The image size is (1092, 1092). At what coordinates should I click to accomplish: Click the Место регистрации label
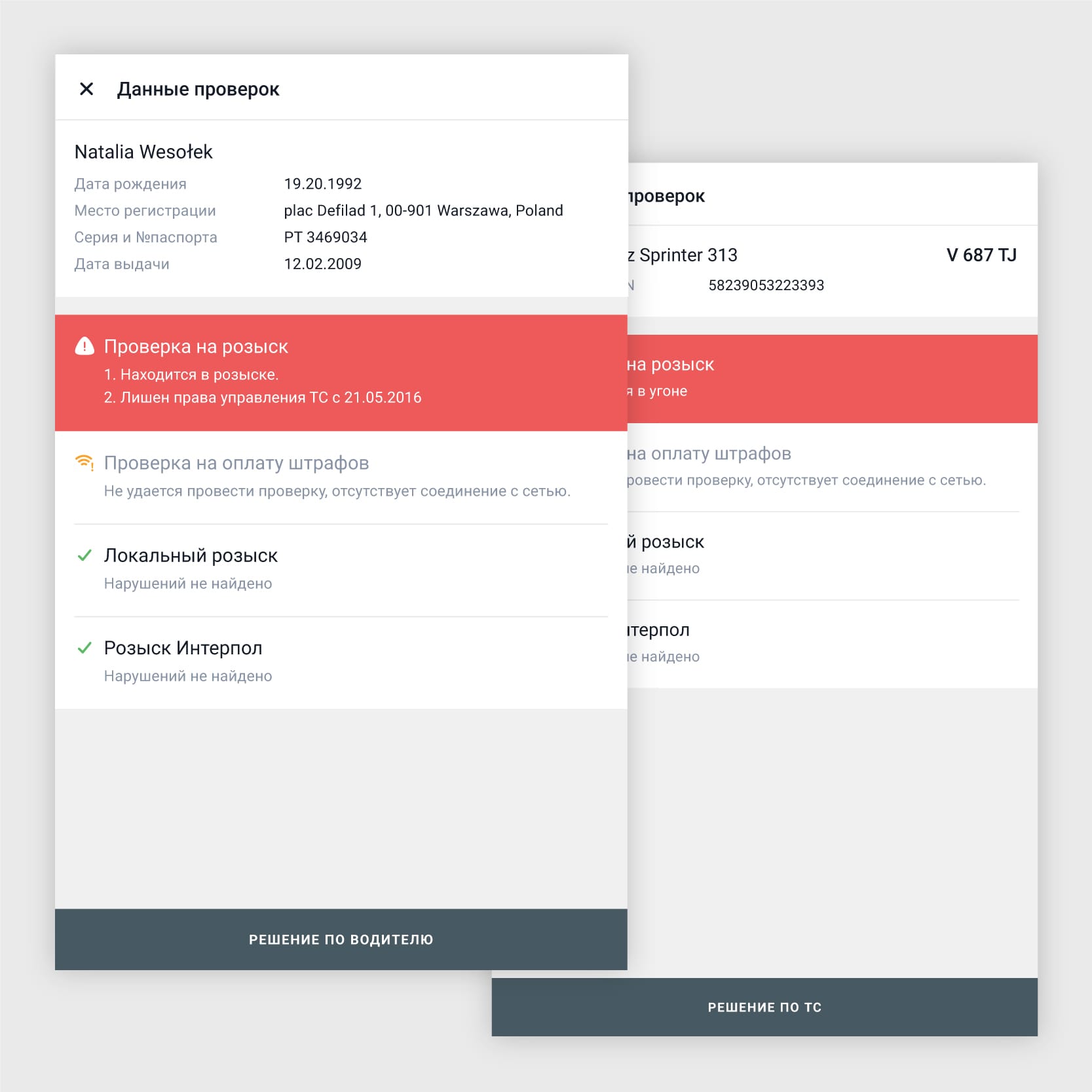pyautogui.click(x=145, y=211)
